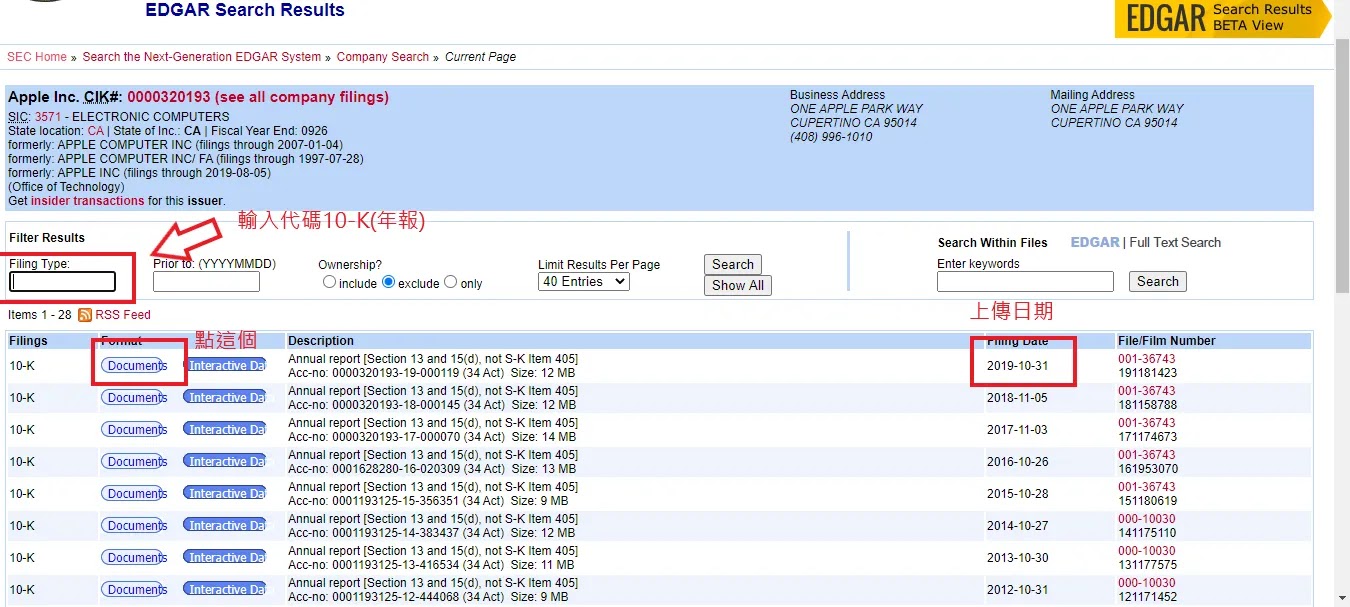This screenshot has height=607, width=1350.
Task: Open the Full Text Search link
Action: (x=1175, y=242)
